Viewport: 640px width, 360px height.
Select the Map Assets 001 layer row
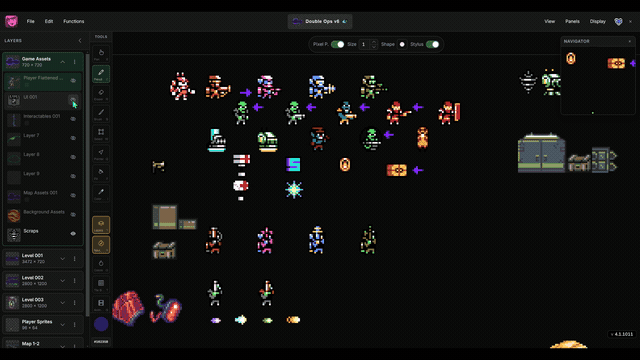click(43, 196)
